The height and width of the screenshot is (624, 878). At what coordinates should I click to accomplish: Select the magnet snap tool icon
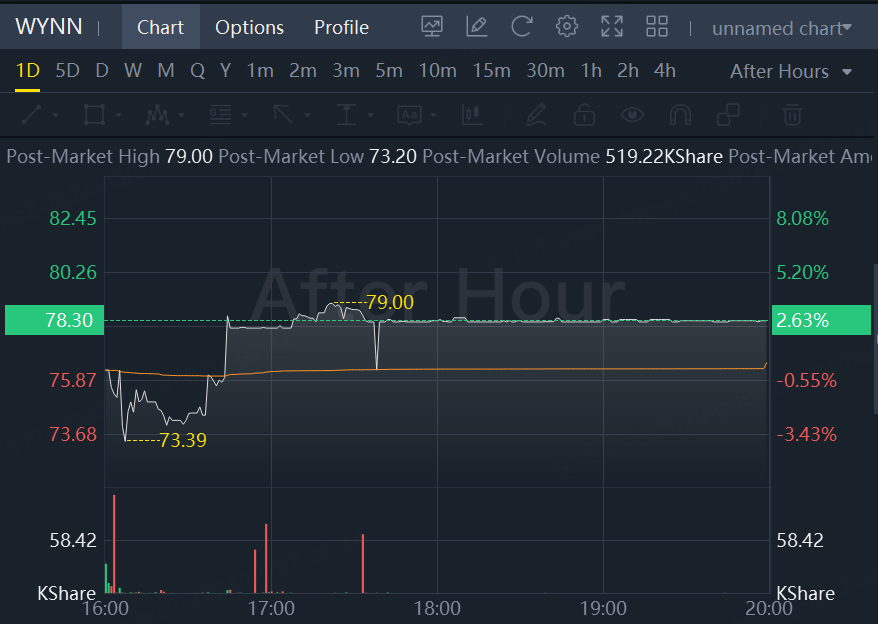tap(680, 115)
